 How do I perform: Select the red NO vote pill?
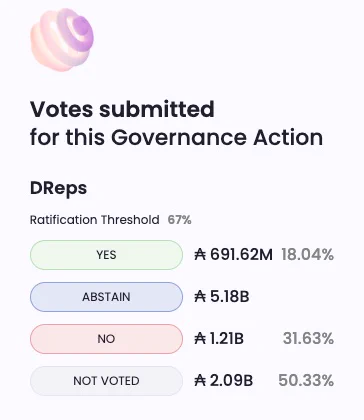106,339
